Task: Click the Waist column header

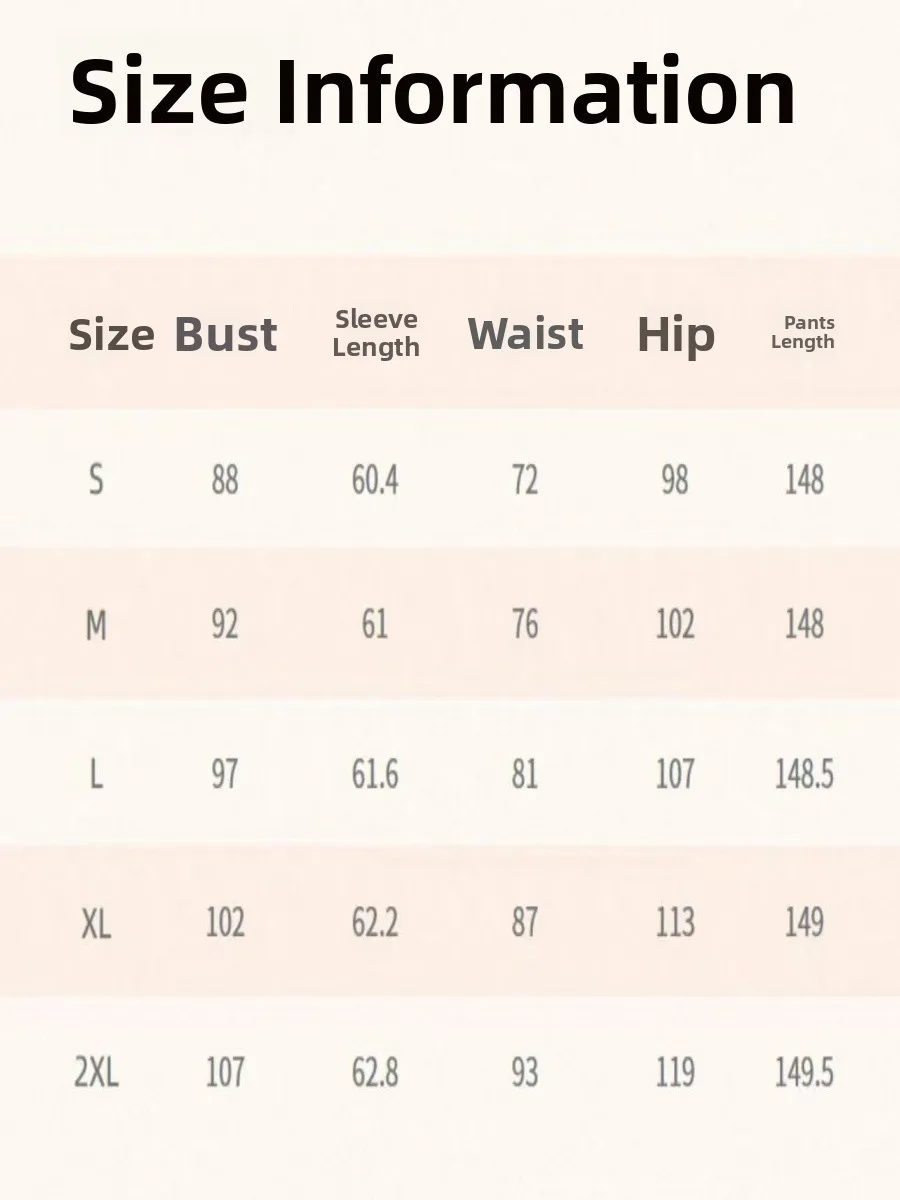Action: pos(525,334)
